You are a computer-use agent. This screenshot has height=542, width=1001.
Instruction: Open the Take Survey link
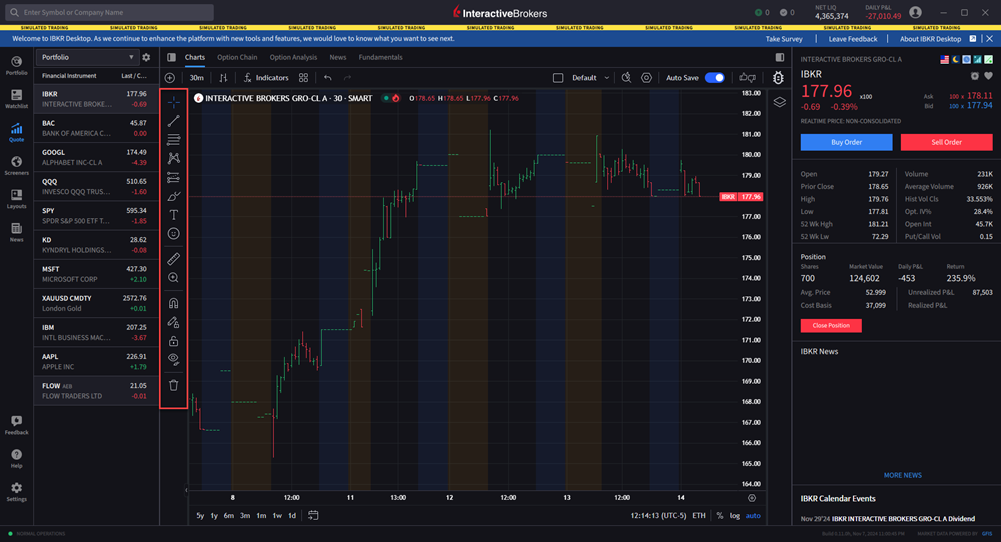tap(784, 39)
